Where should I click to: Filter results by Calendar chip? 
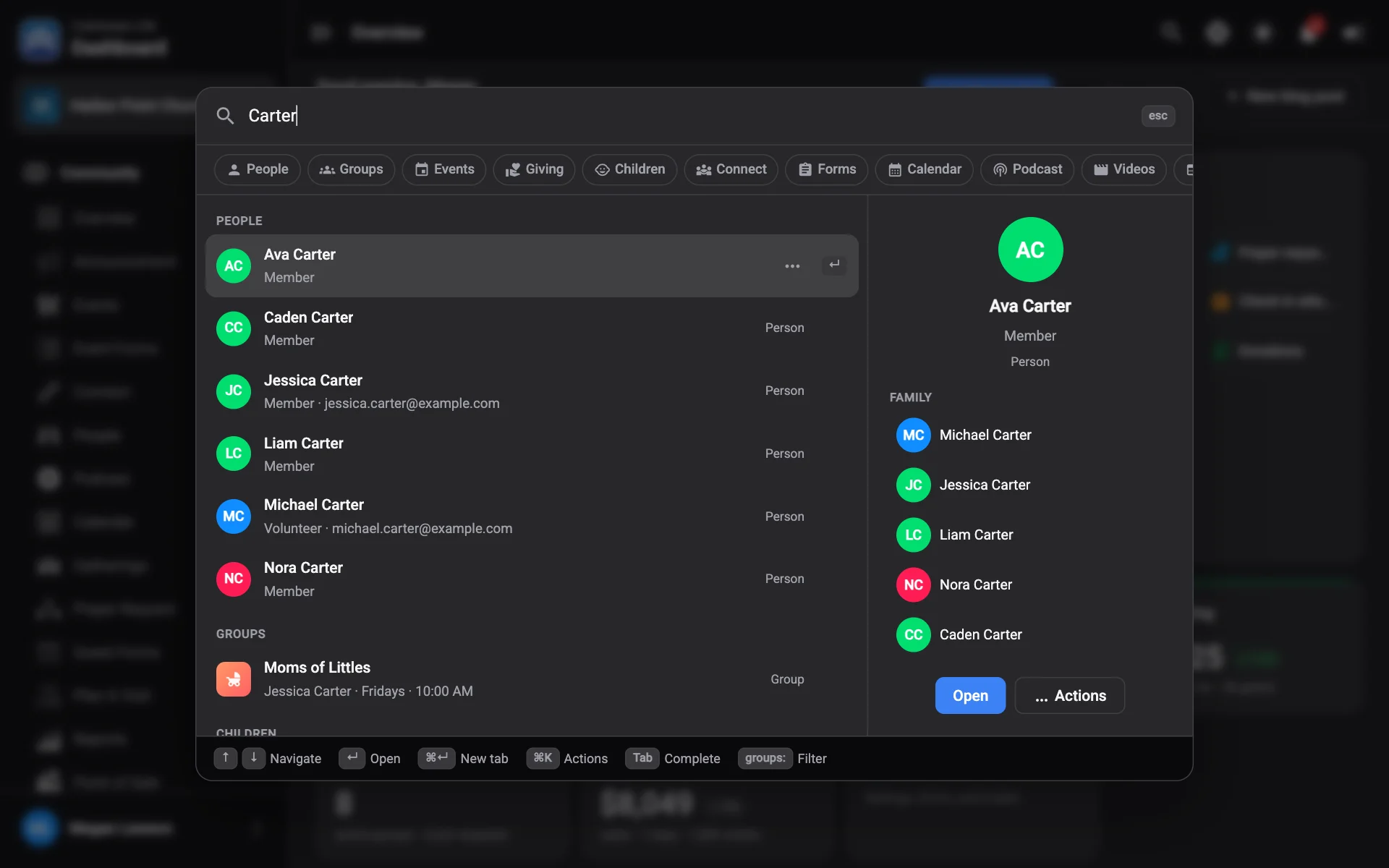click(925, 169)
